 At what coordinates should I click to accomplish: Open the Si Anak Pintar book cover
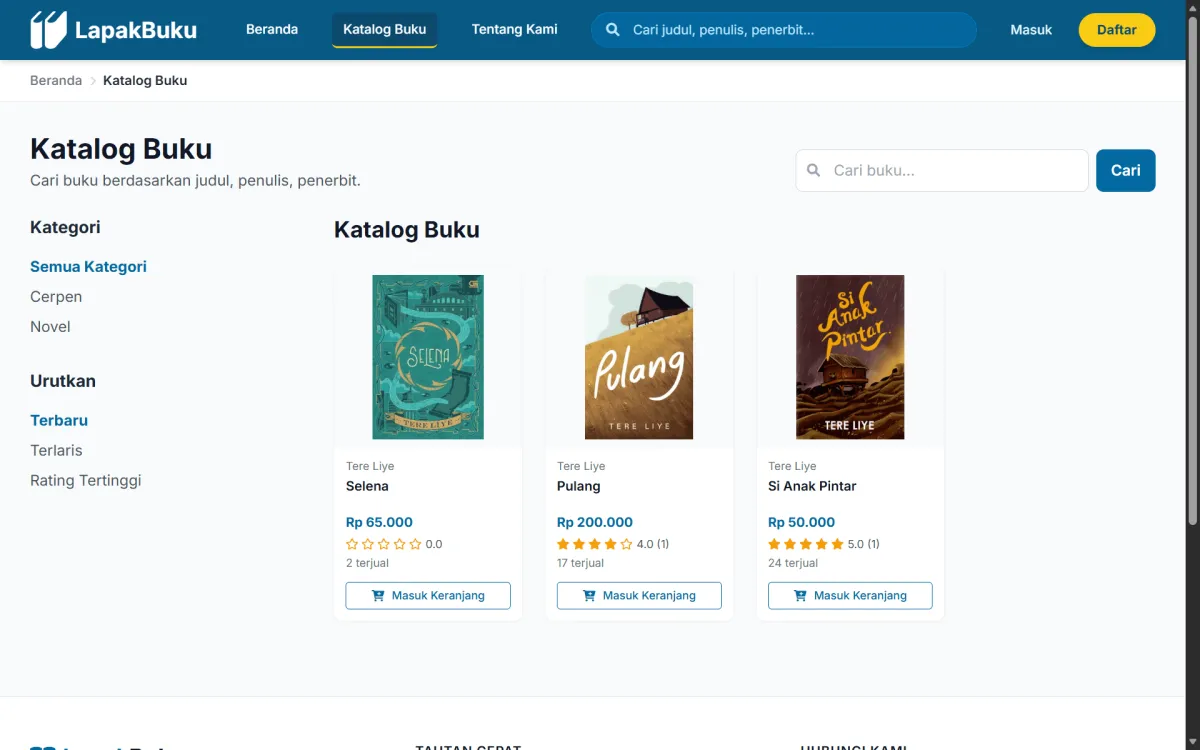pos(850,357)
